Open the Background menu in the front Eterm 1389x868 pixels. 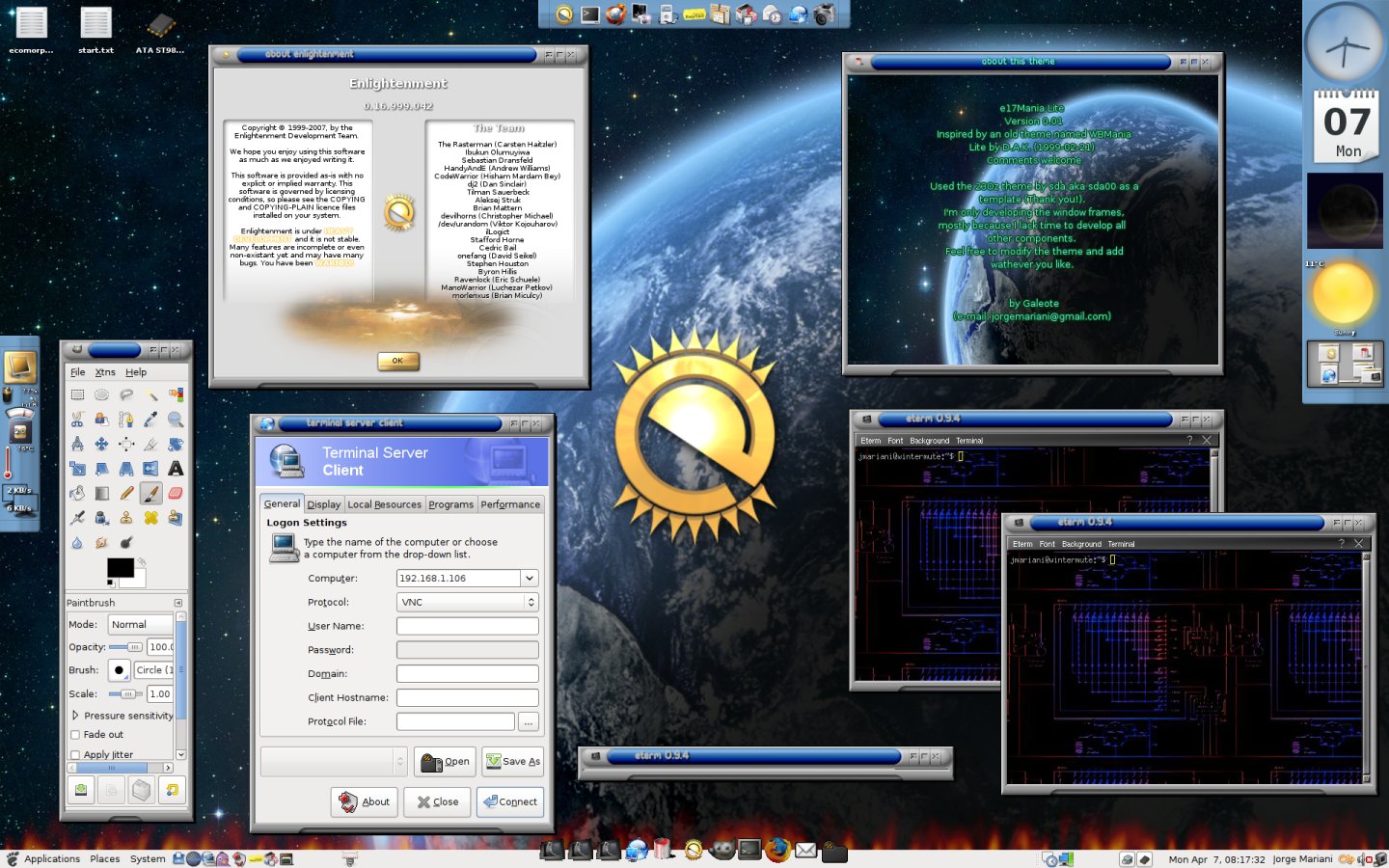coord(1081,544)
